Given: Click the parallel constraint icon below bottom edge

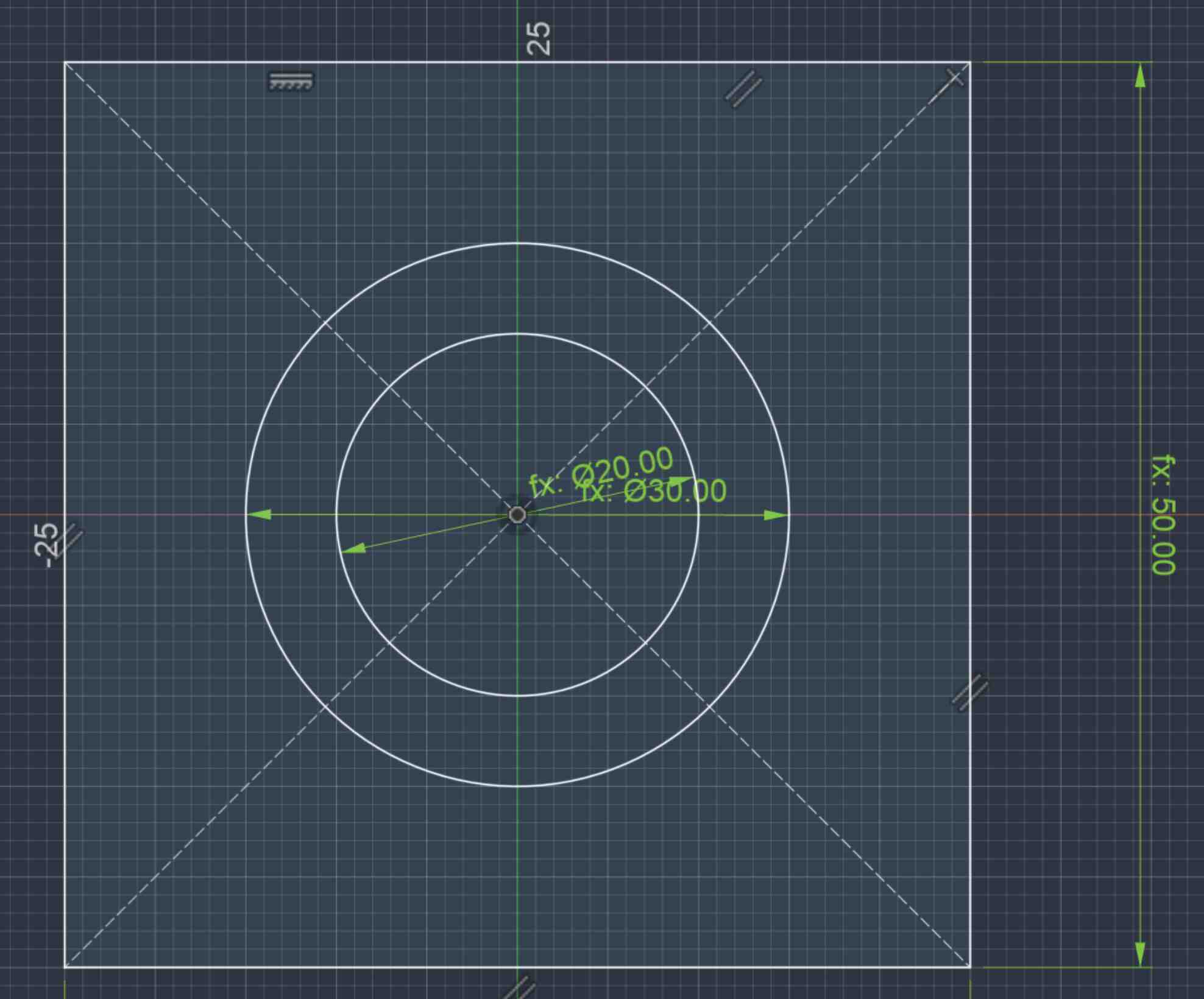Looking at the screenshot, I should pyautogui.click(x=519, y=987).
